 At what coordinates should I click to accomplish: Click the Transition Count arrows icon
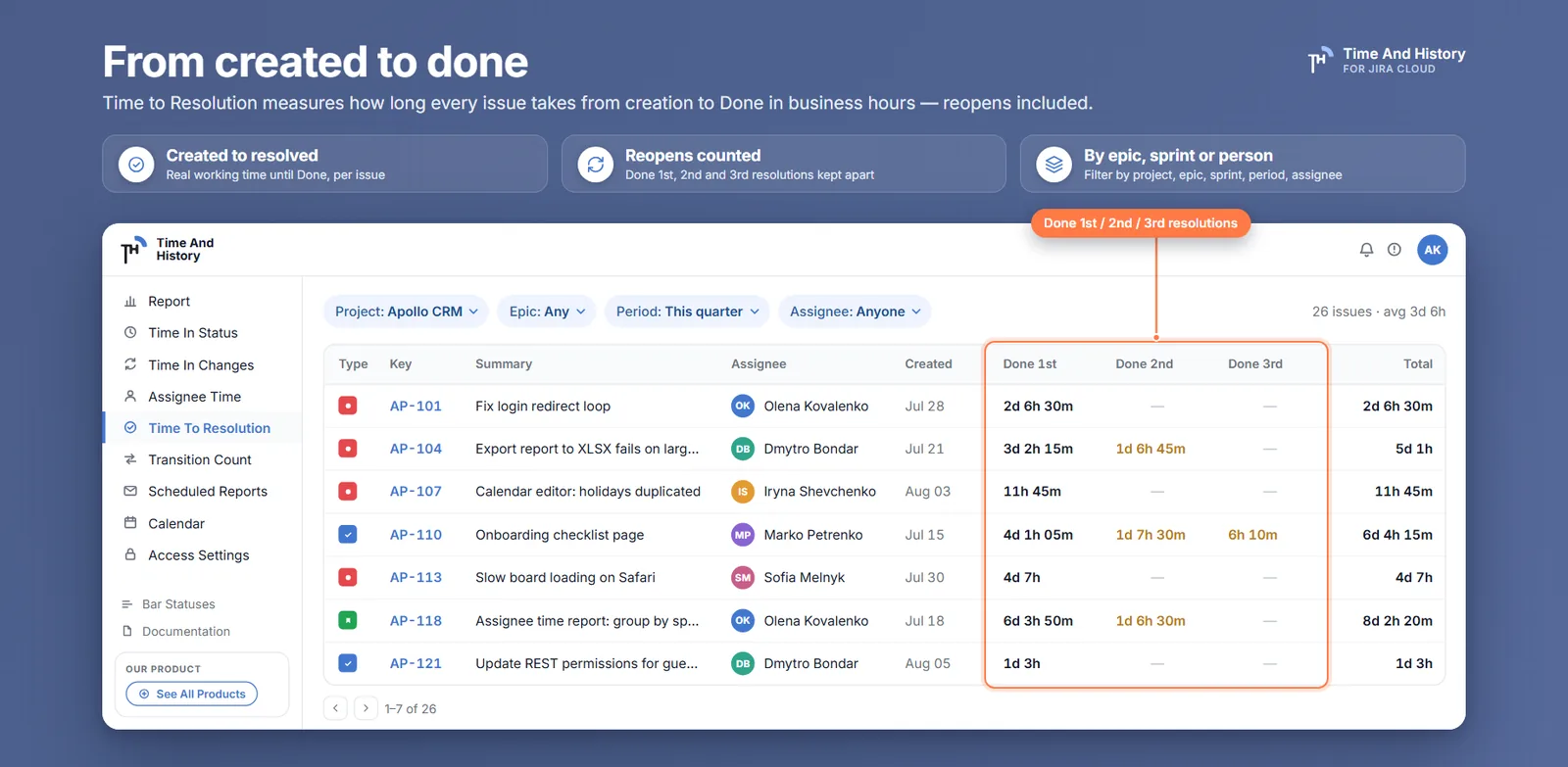(x=130, y=459)
